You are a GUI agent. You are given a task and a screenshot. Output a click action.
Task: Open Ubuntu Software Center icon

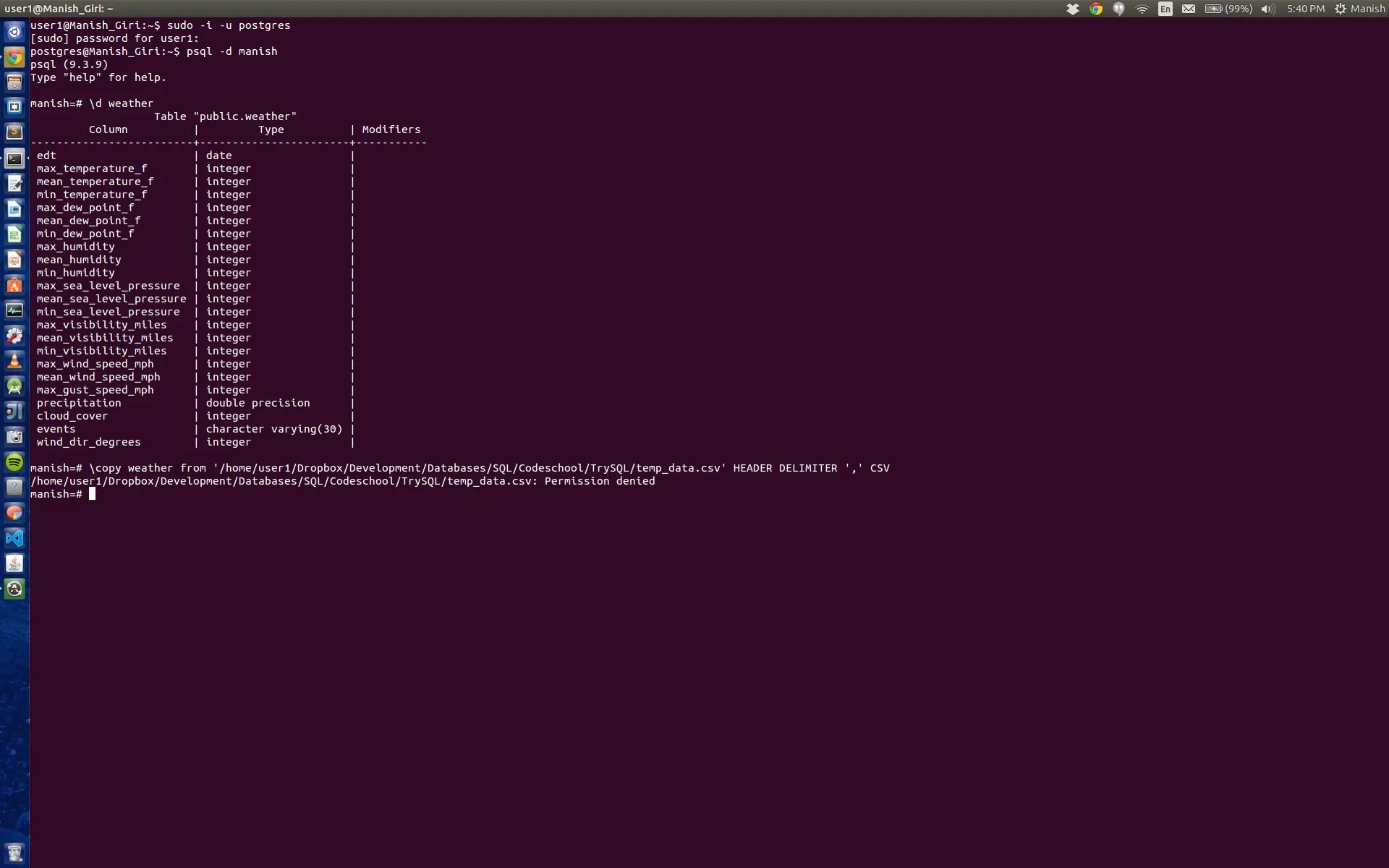[x=14, y=285]
